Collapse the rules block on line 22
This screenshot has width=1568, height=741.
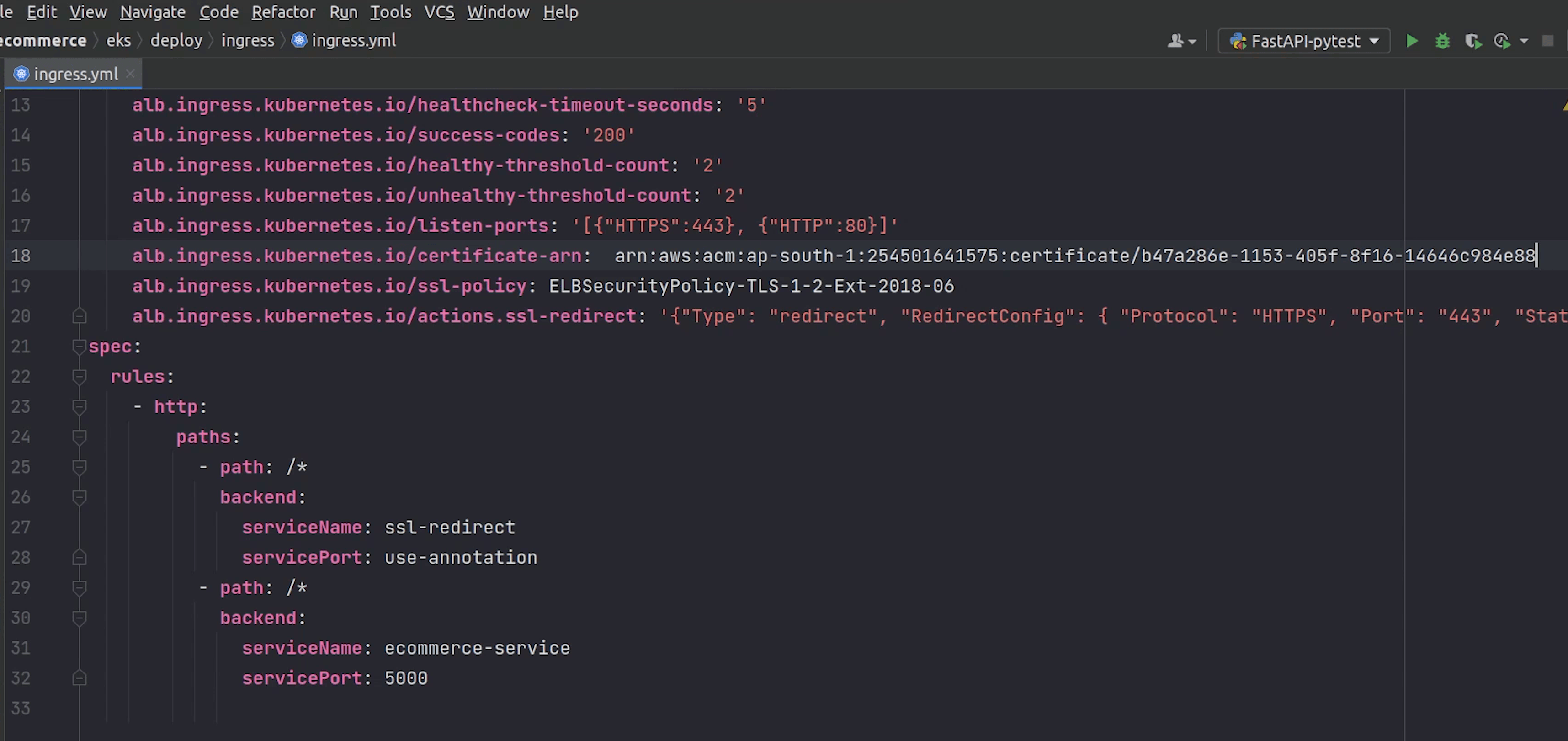click(79, 377)
